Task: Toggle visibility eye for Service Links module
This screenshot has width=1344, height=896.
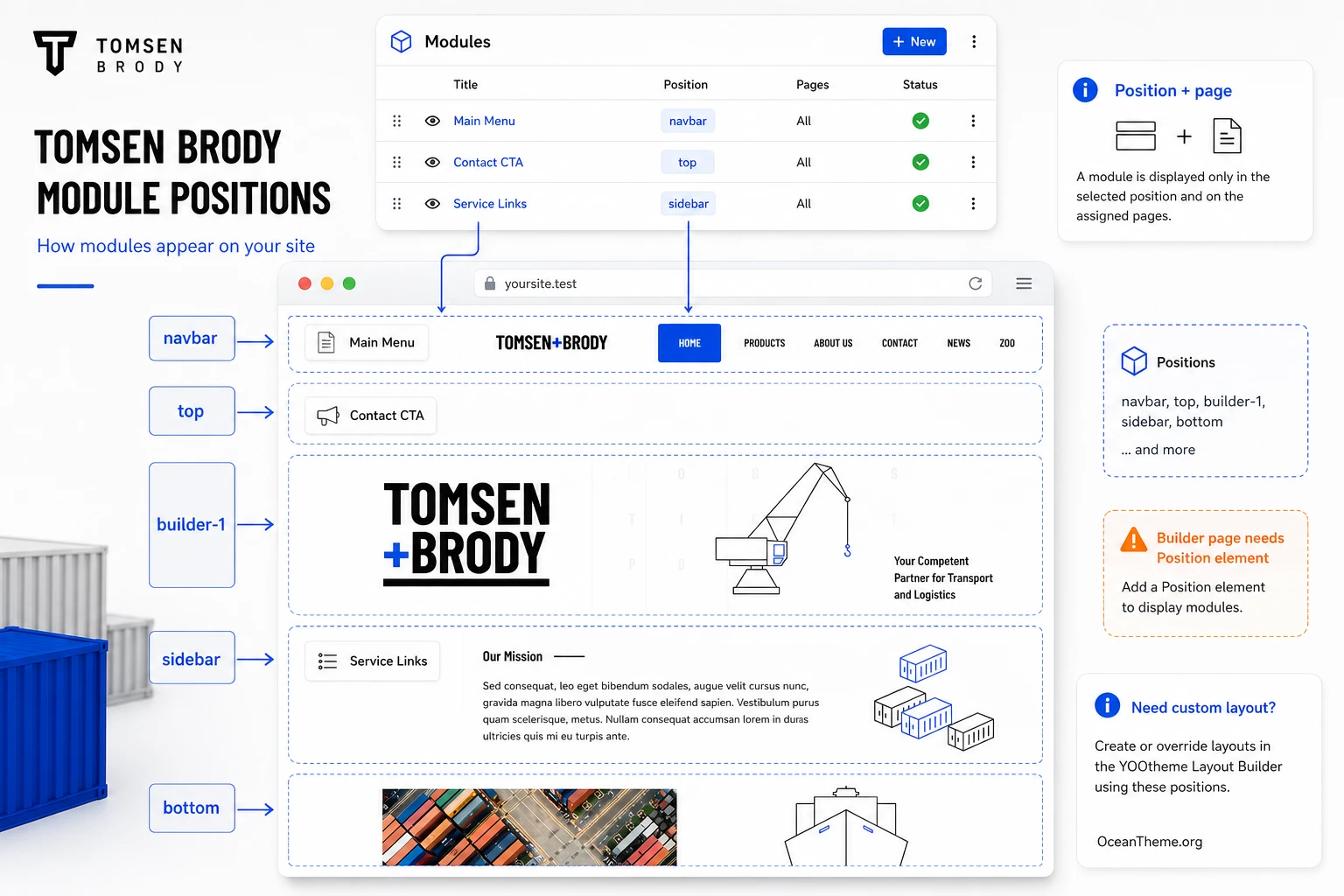Action: (432, 203)
